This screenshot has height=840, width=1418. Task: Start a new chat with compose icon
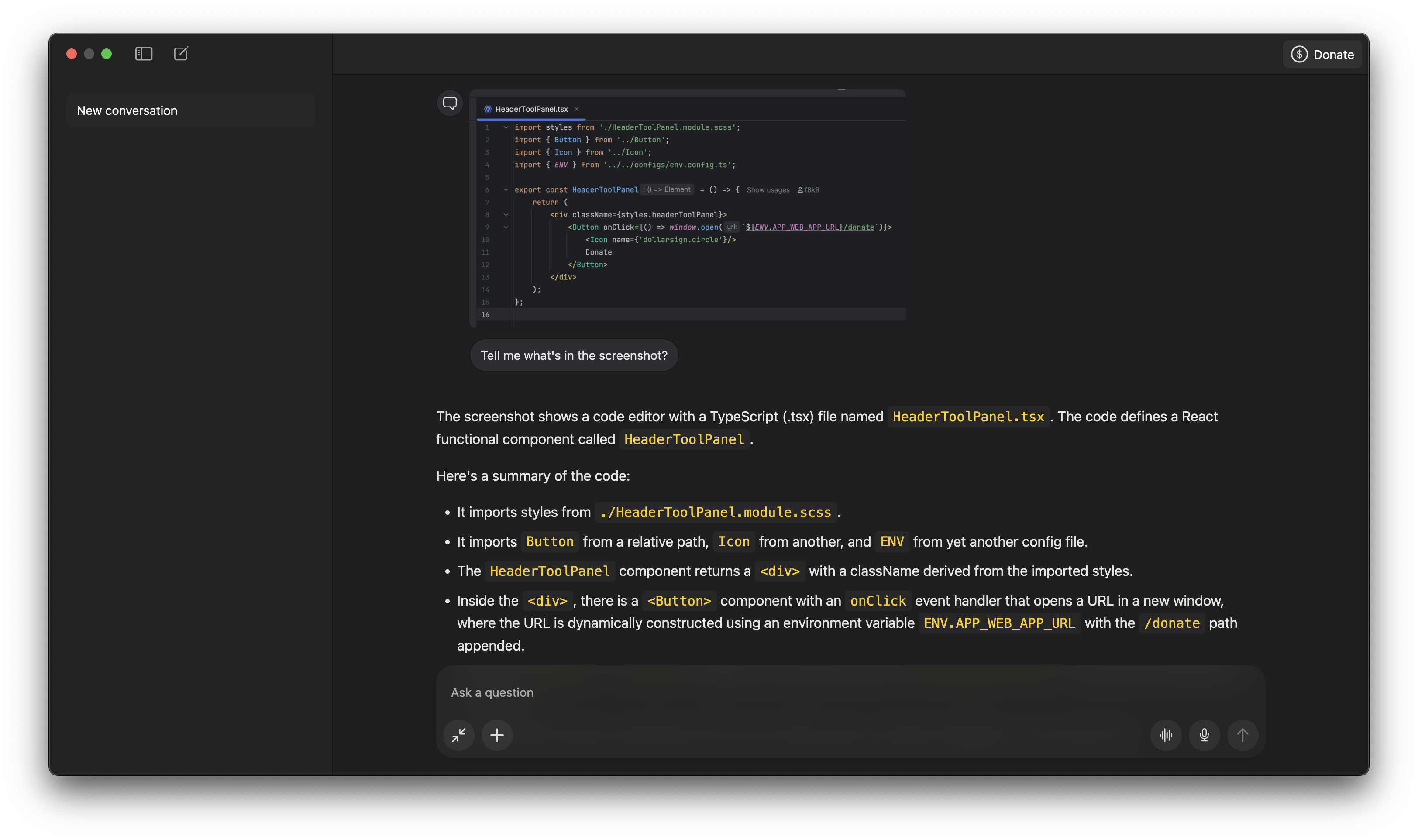coord(181,54)
